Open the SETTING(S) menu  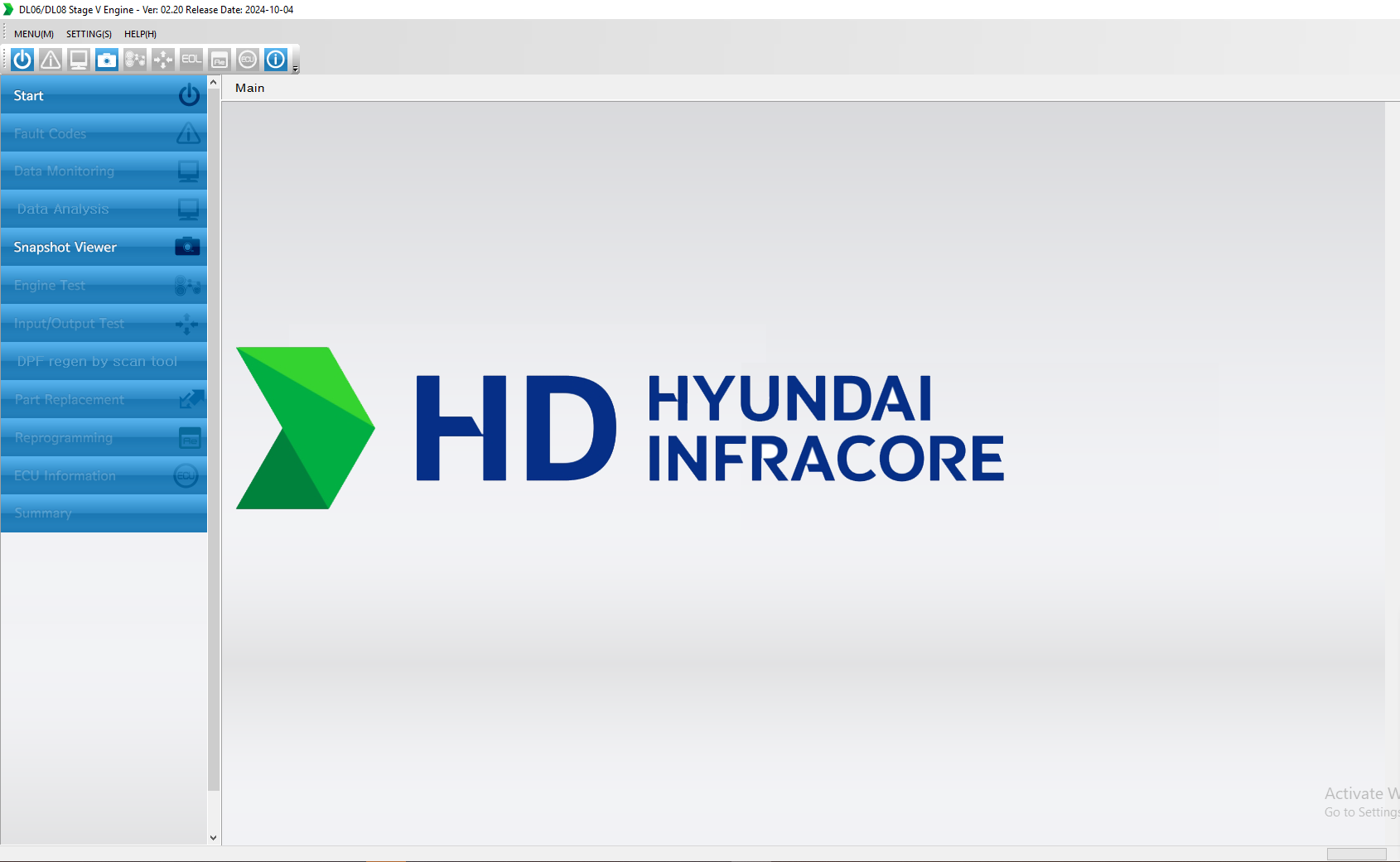[x=89, y=34]
